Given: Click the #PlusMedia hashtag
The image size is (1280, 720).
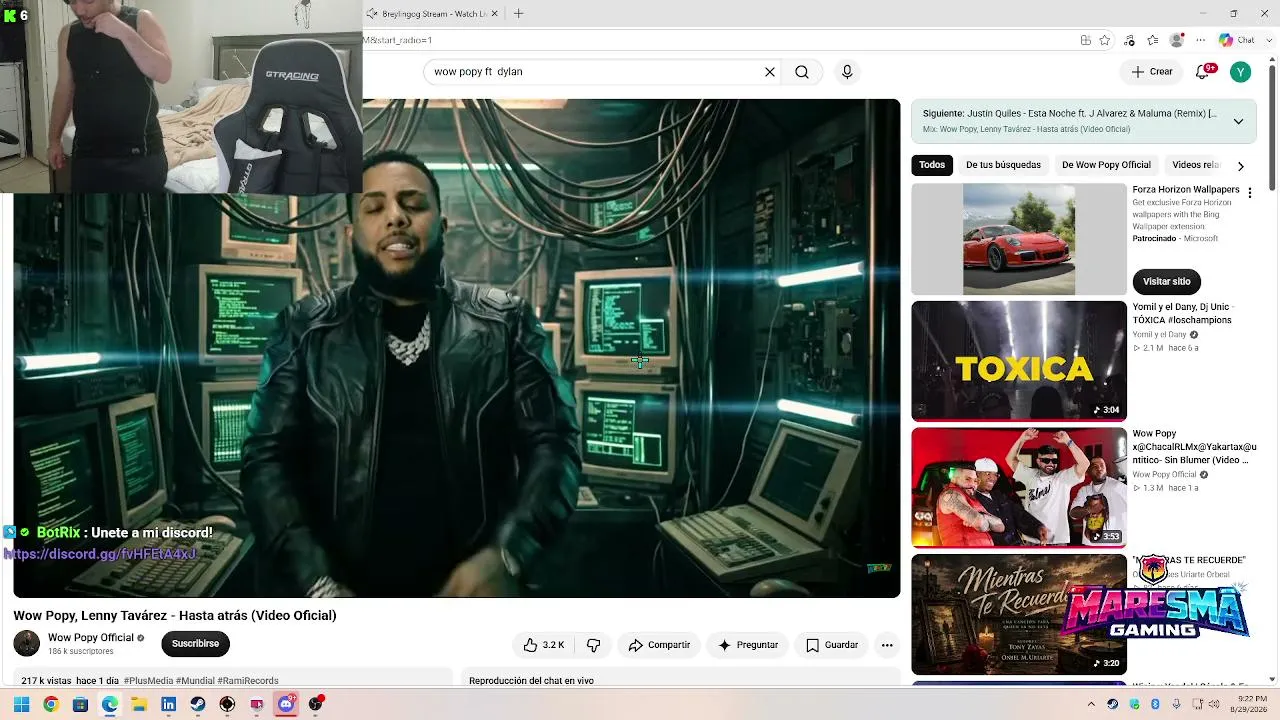Looking at the screenshot, I should coord(148,681).
